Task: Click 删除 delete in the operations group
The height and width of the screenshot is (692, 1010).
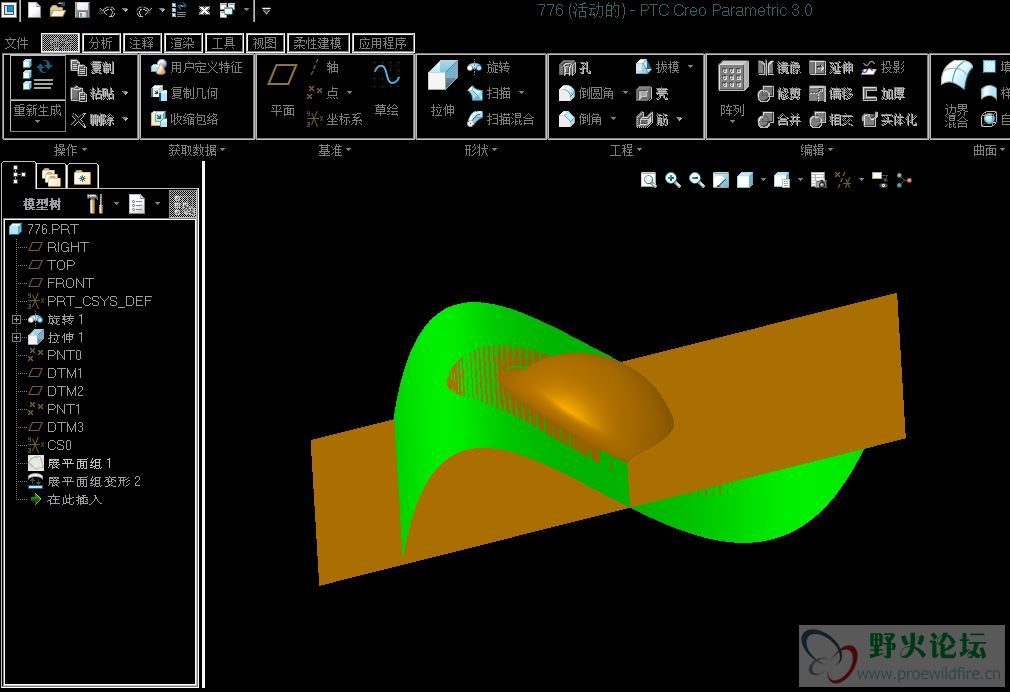Action: tap(92, 119)
